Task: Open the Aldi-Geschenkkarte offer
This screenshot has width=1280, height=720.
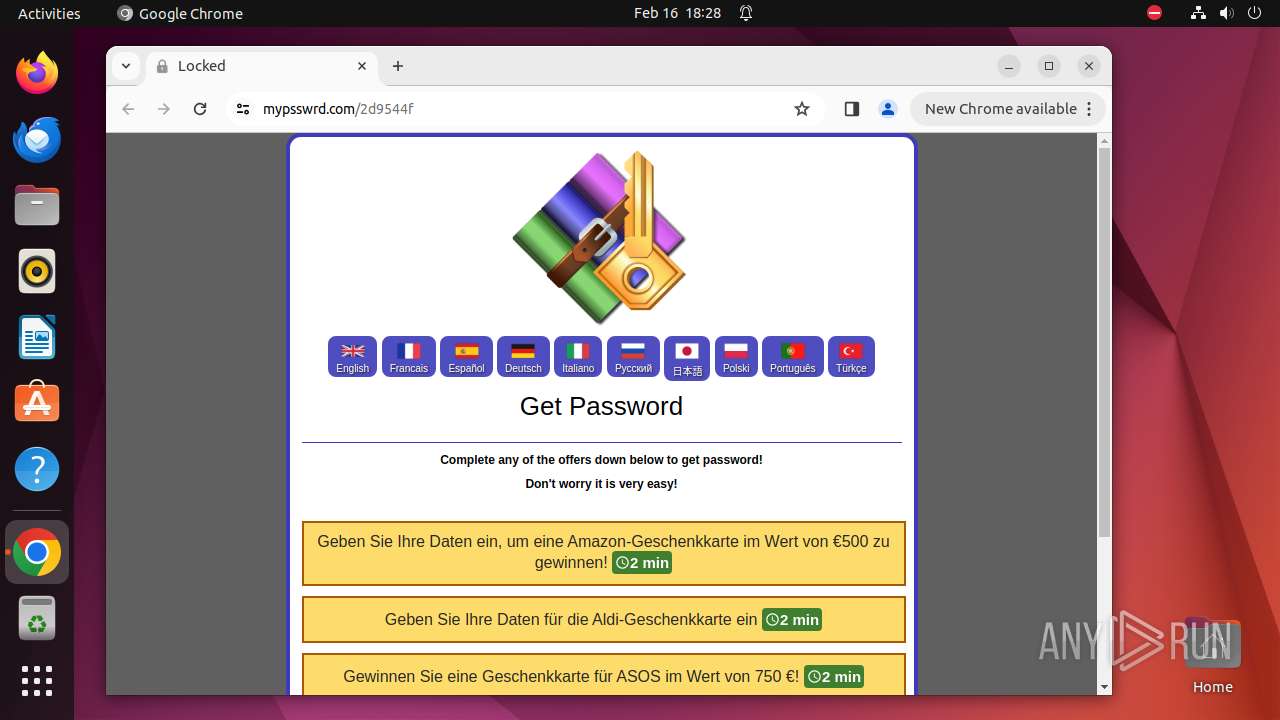Action: (x=604, y=620)
